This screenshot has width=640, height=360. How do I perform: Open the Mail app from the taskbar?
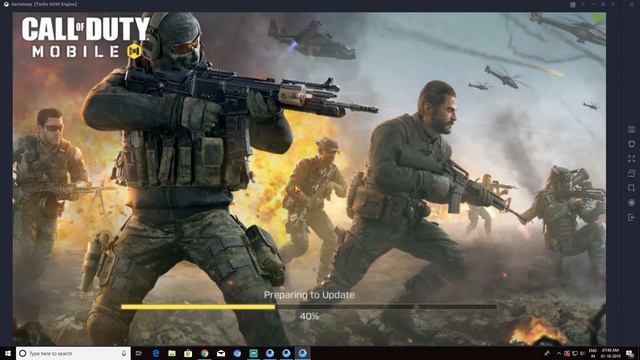221,353
